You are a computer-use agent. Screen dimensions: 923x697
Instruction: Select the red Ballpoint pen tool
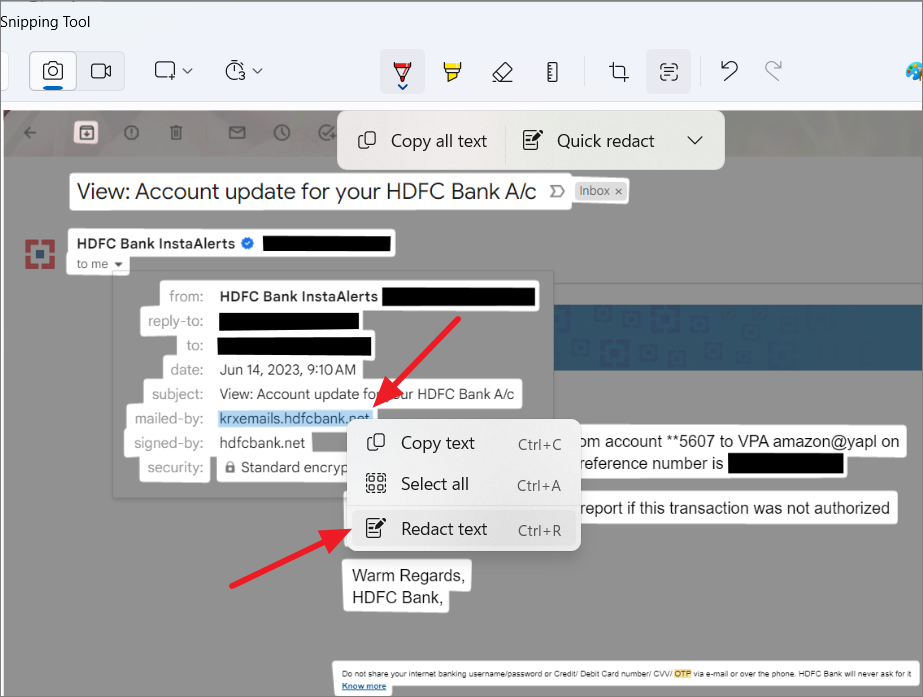(x=403, y=72)
